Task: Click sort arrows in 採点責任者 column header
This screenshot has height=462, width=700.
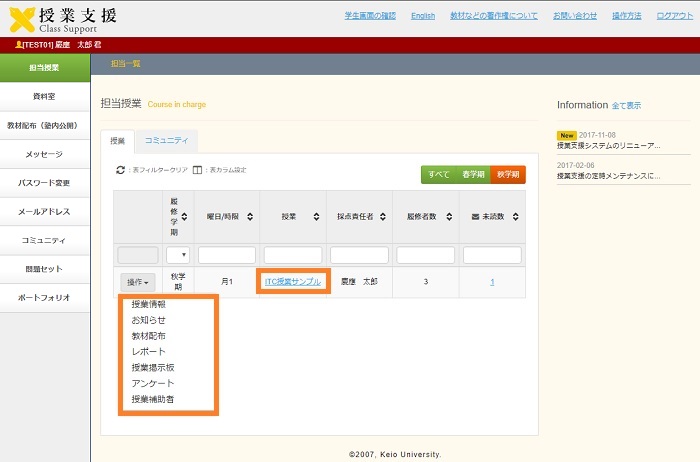Action: point(383,216)
